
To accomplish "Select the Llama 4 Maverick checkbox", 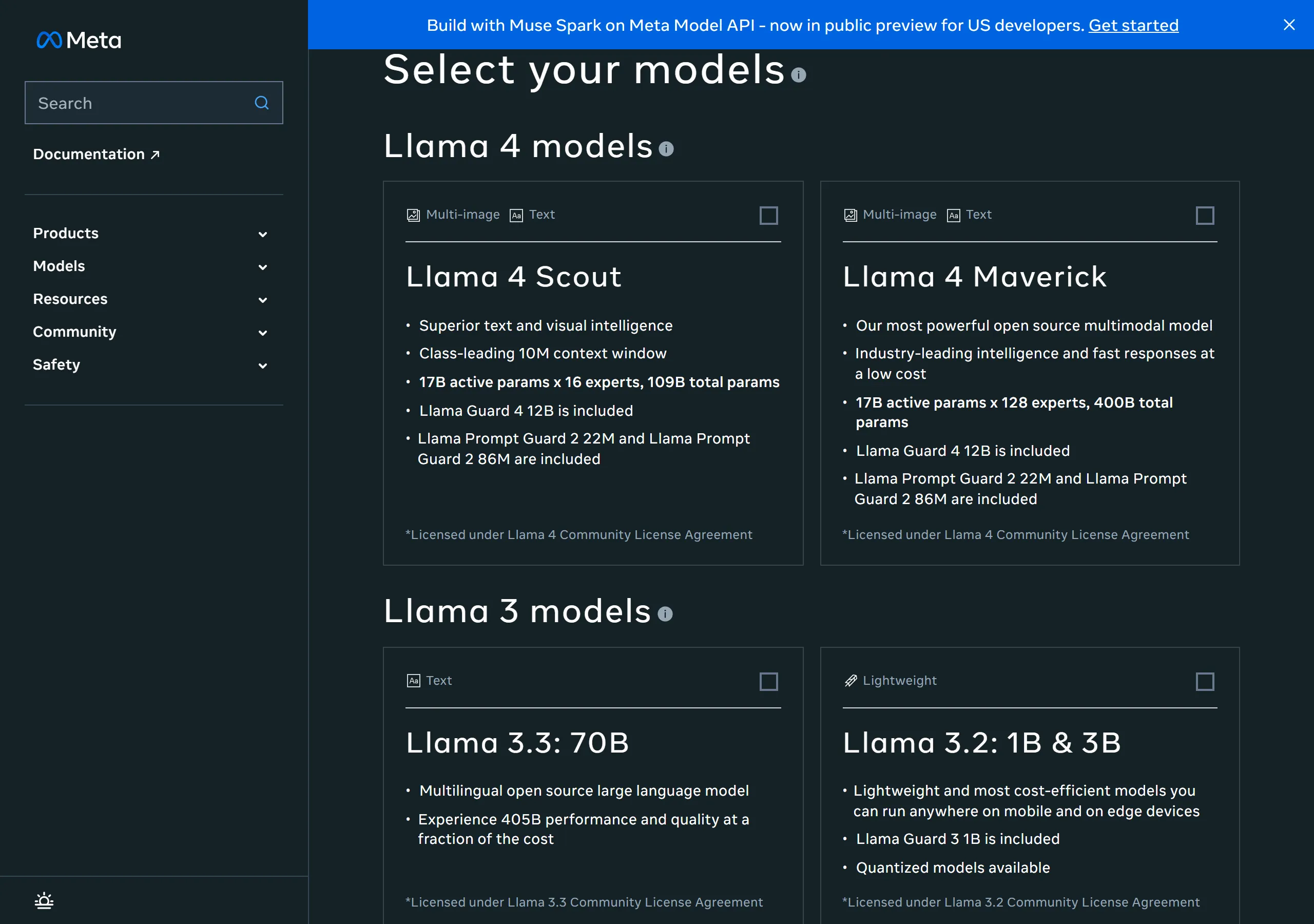I will 1205,215.
